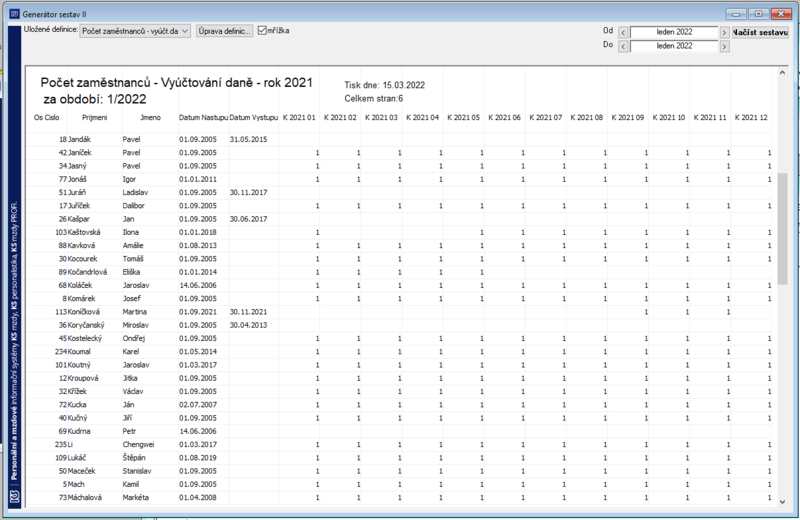The height and width of the screenshot is (520, 800).
Task: Select Máchalová surname cell
Action: tap(83, 498)
